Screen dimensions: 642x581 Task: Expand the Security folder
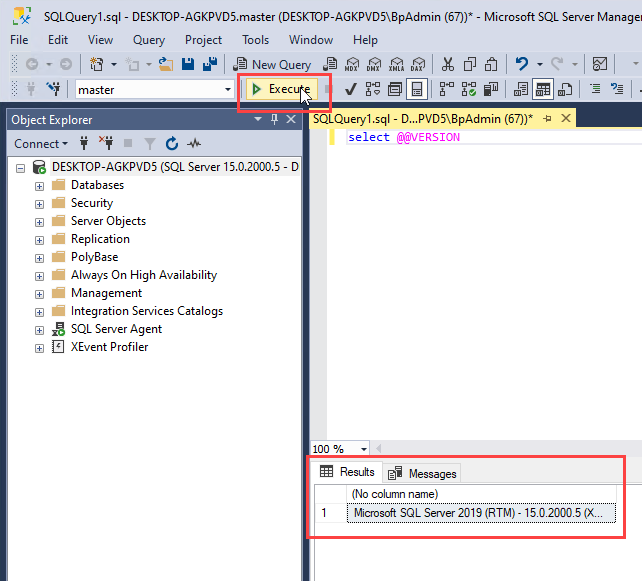point(39,204)
